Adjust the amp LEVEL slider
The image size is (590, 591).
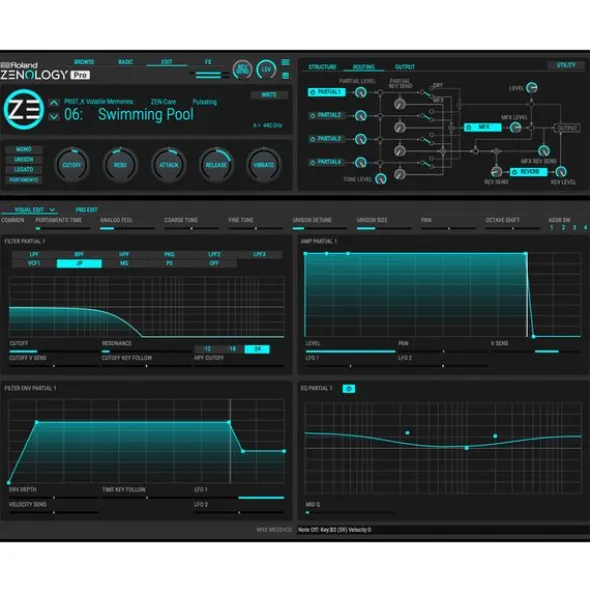(x=350, y=351)
